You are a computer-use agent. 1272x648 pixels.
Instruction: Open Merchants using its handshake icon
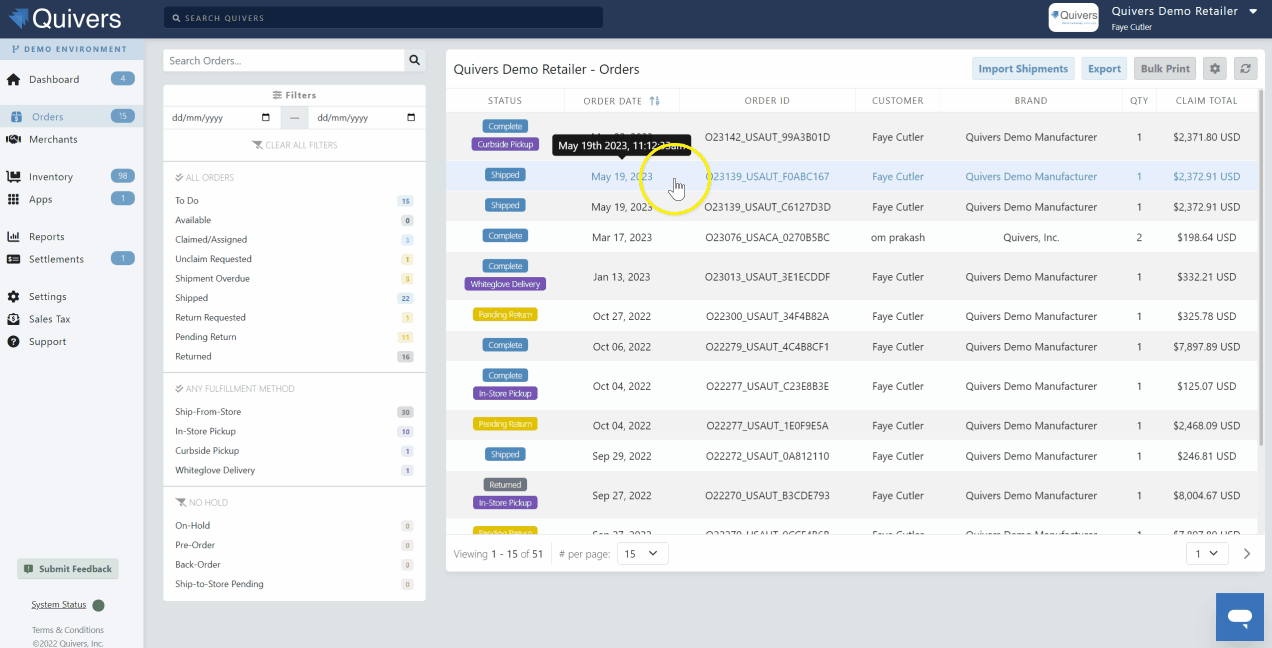coord(14,139)
